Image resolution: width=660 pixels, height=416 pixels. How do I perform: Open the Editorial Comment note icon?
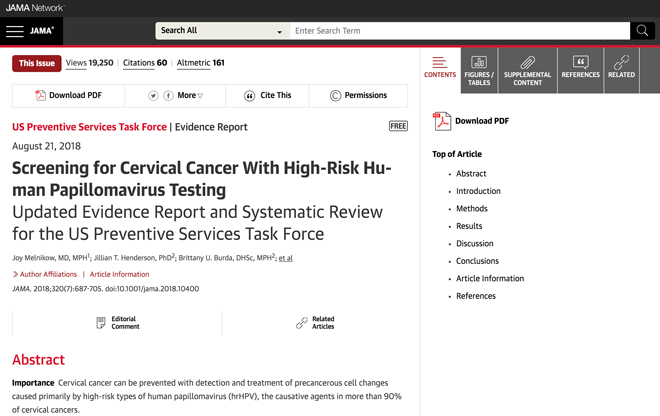pyautogui.click(x=101, y=323)
